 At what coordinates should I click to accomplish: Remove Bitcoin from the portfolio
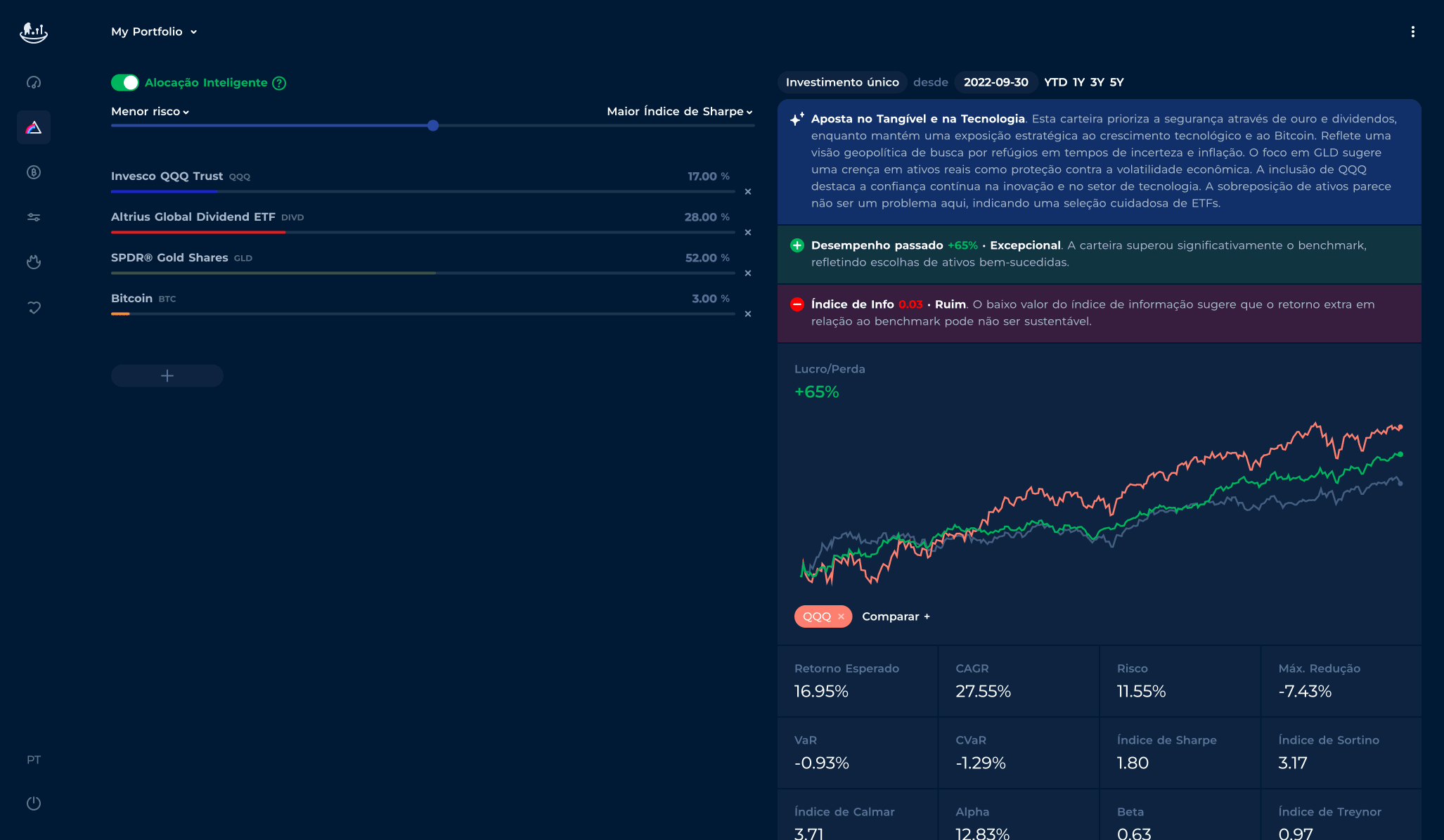pos(748,314)
